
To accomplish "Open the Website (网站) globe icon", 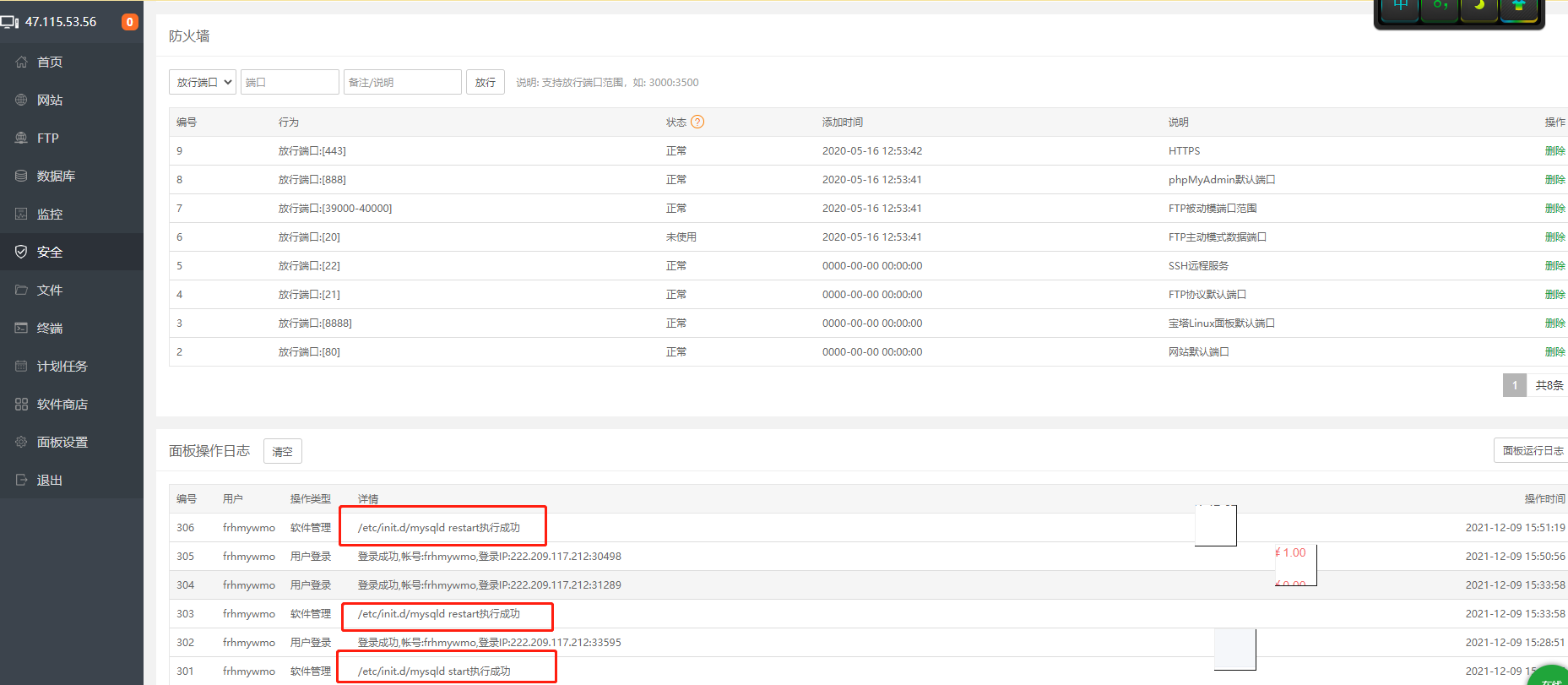I will [x=21, y=100].
